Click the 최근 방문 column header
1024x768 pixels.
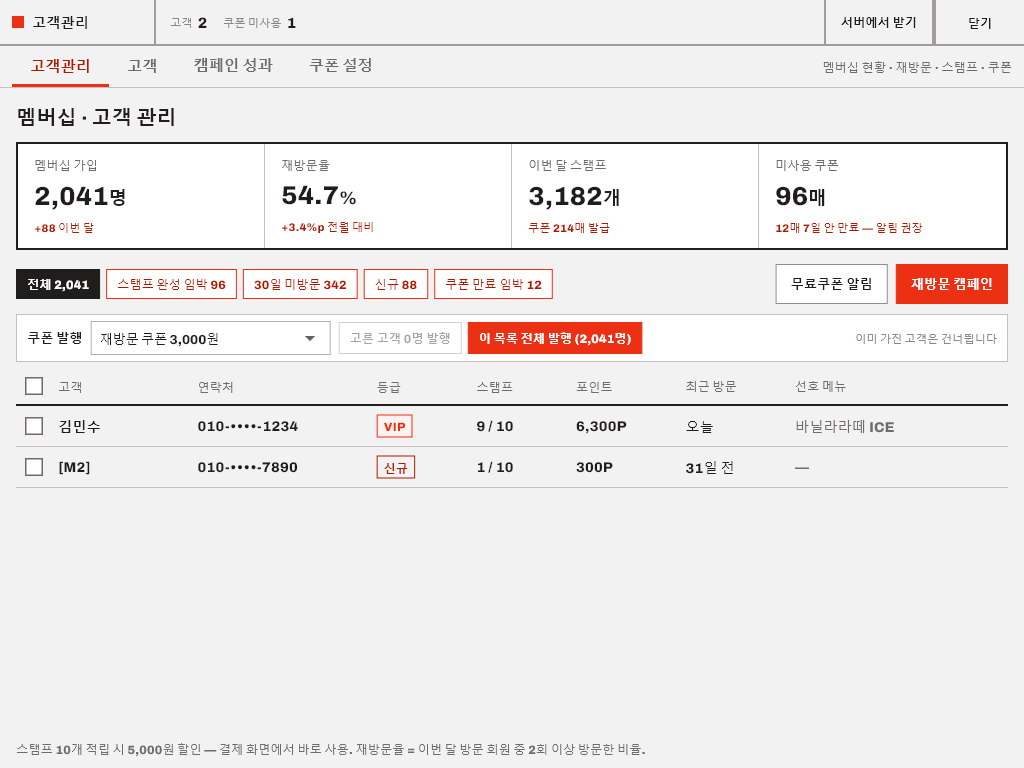click(x=711, y=387)
